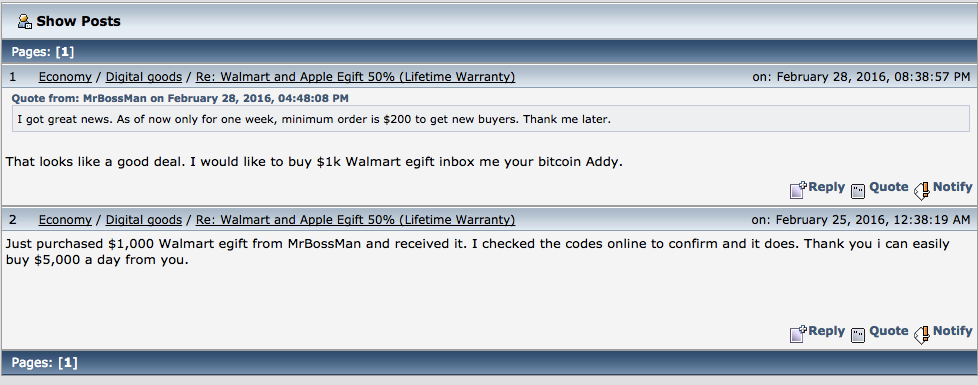Click the Quote icon in post 2
The width and height of the screenshot is (978, 385).
coord(859,334)
